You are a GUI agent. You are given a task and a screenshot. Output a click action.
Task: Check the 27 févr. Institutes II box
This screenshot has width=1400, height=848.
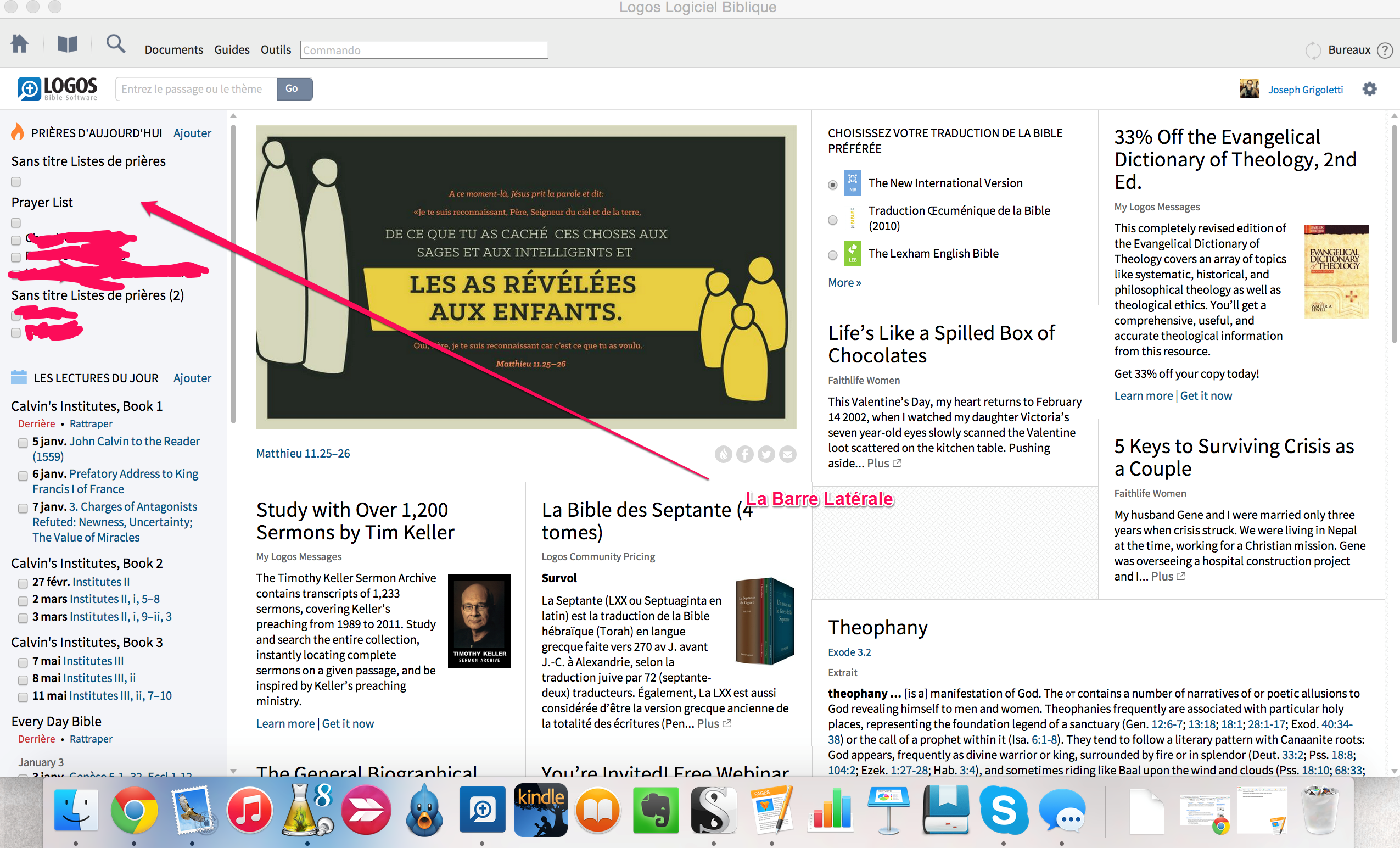tap(23, 583)
